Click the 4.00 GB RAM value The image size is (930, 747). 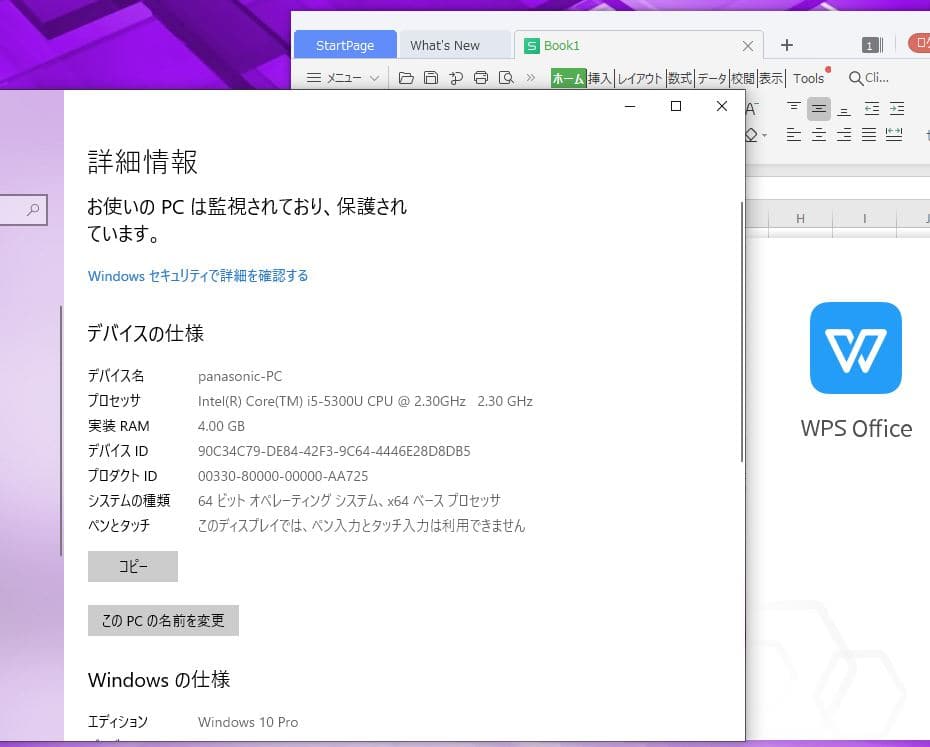[x=221, y=426]
